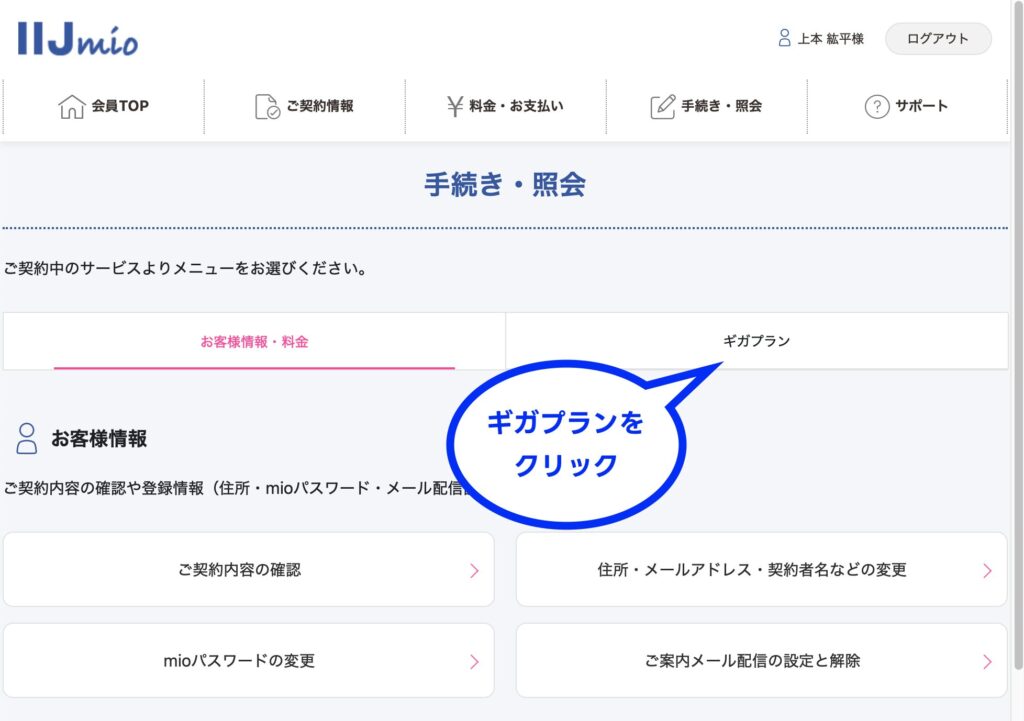Screen dimensions: 1024x721
Task: Select the お客様情報・料金 tab
Action: (254, 341)
